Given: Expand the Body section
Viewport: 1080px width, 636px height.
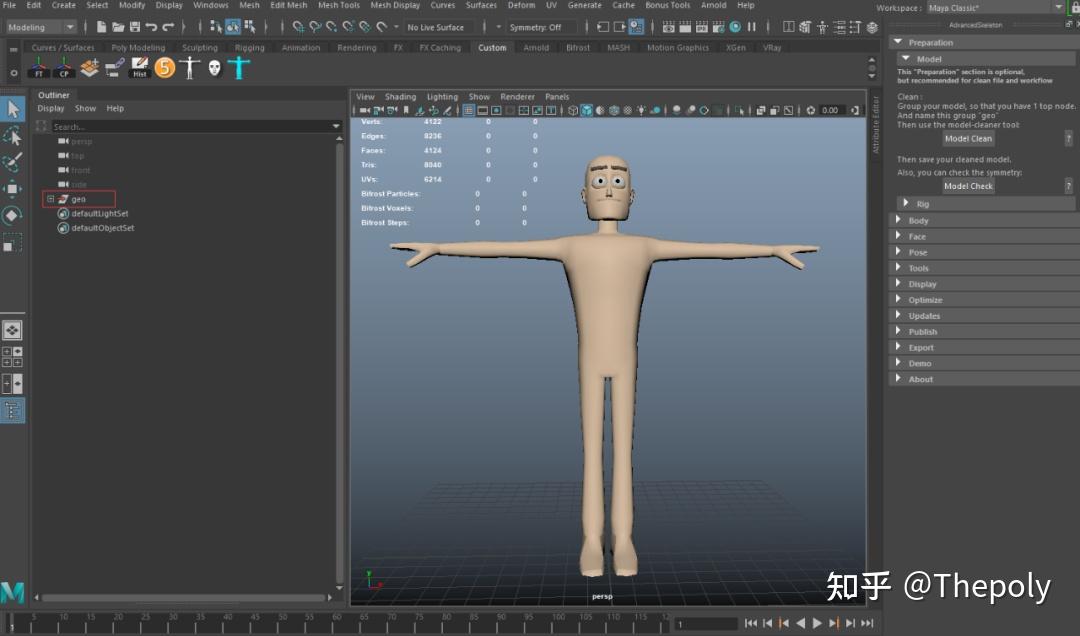Looking at the screenshot, I should coord(918,221).
